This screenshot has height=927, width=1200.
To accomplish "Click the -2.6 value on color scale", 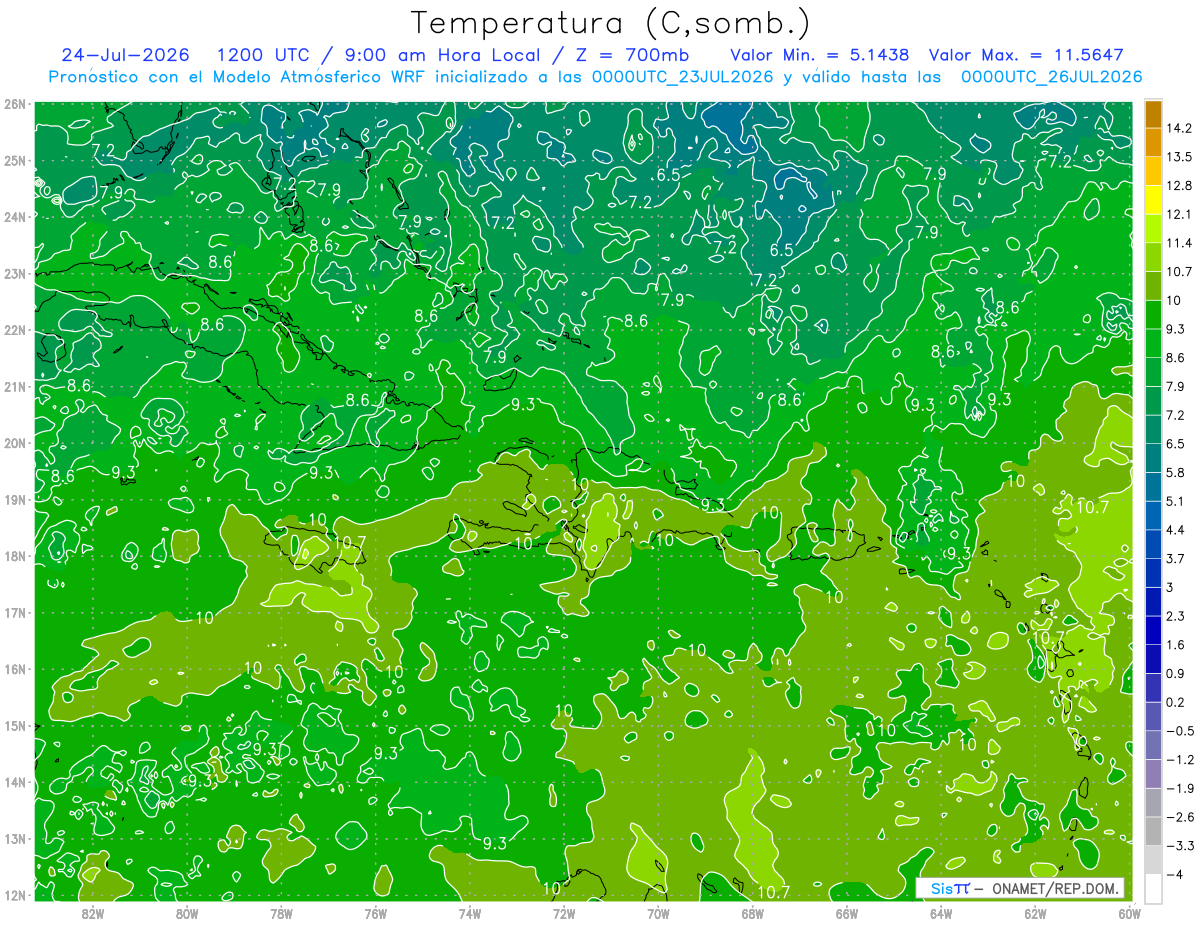I will tap(1179, 817).
